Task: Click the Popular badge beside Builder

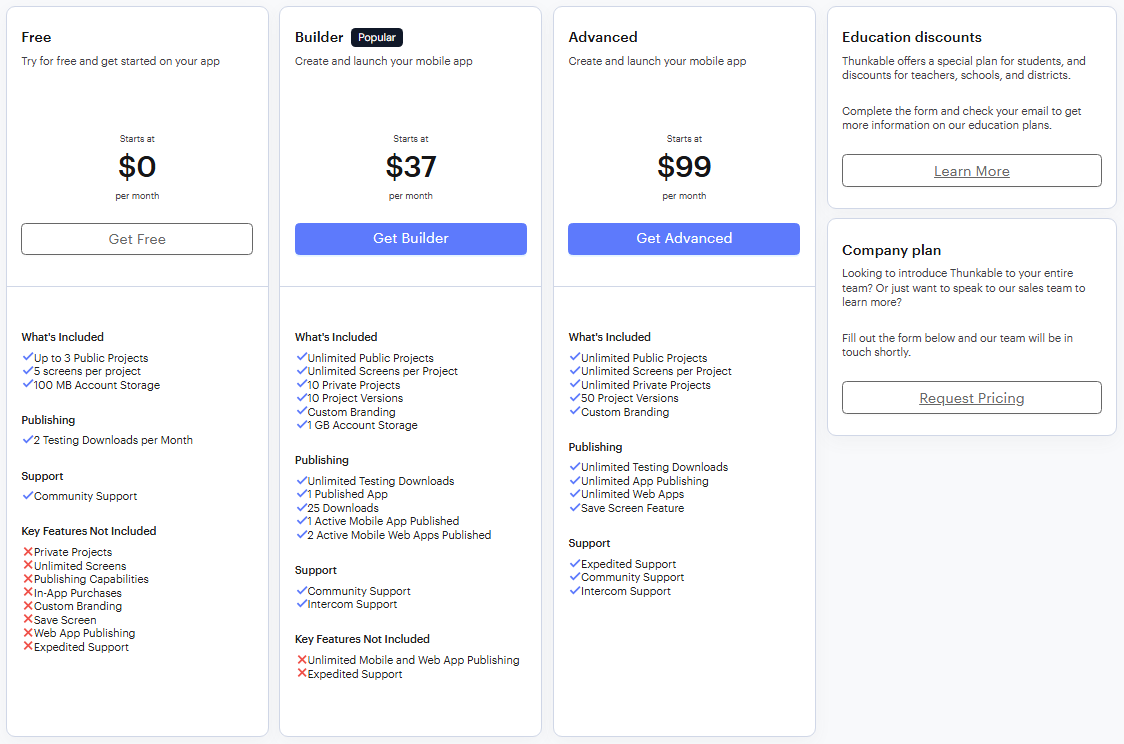Action: click(377, 37)
